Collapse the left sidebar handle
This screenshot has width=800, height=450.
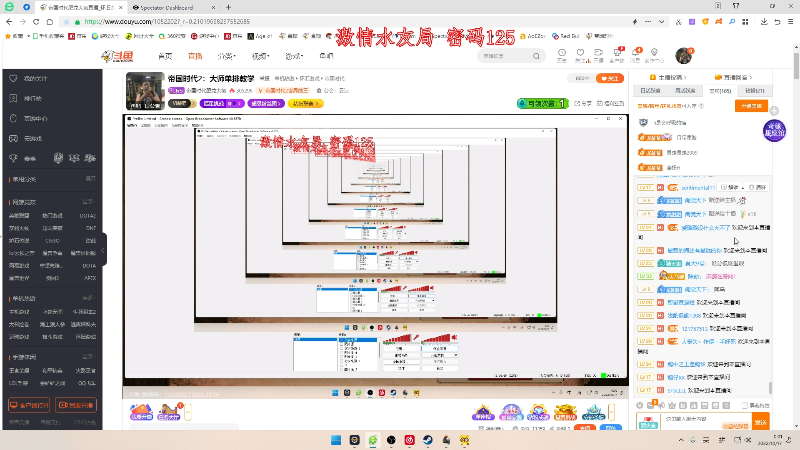[103, 250]
